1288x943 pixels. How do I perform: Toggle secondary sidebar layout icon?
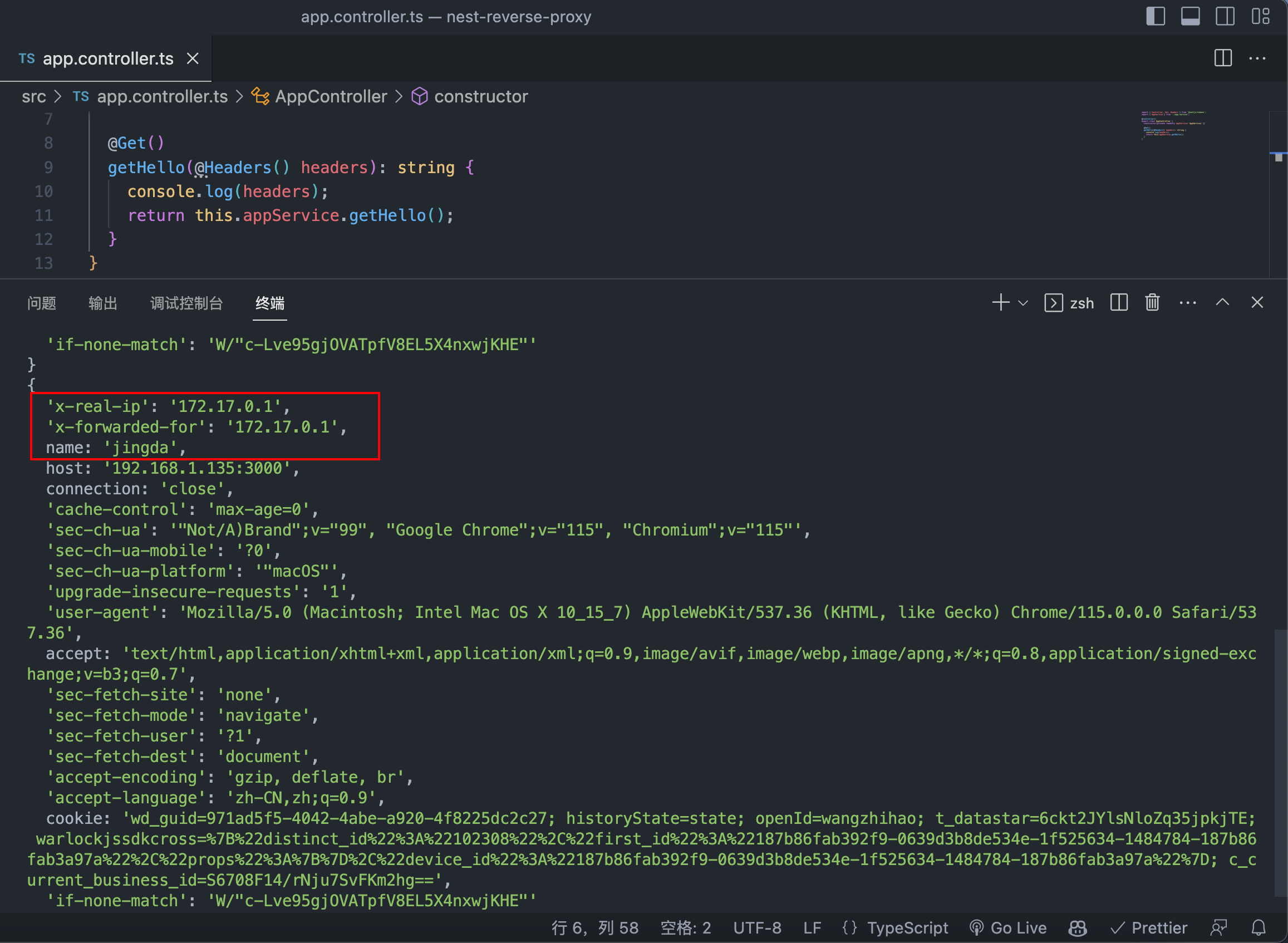(x=1225, y=16)
